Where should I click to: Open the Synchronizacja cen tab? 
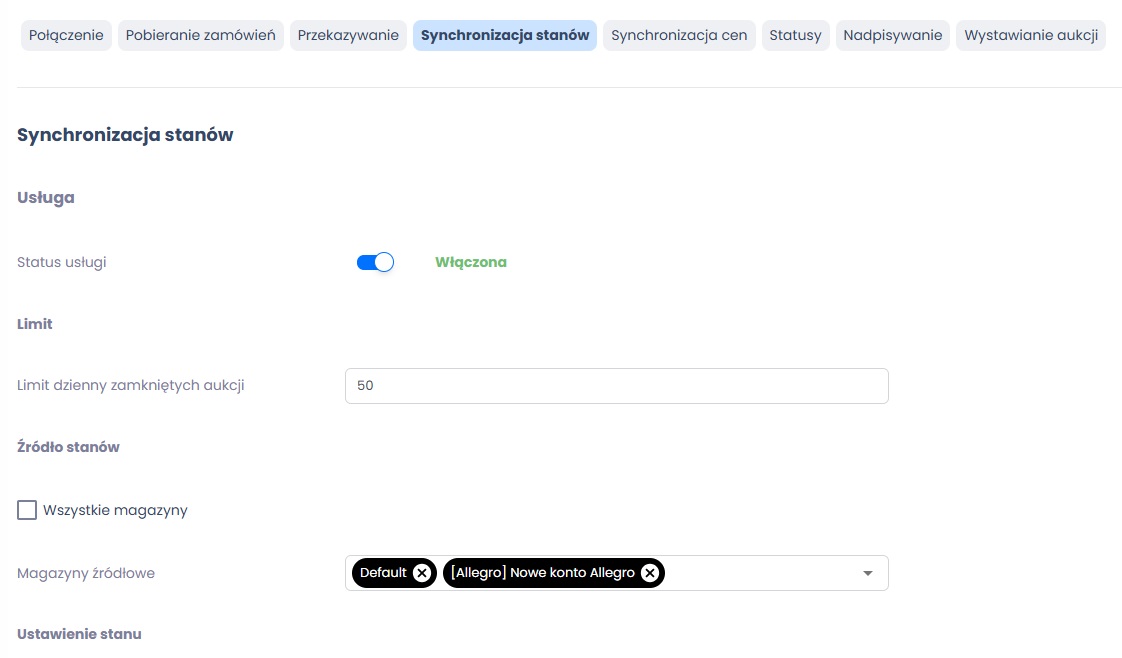(x=678, y=35)
